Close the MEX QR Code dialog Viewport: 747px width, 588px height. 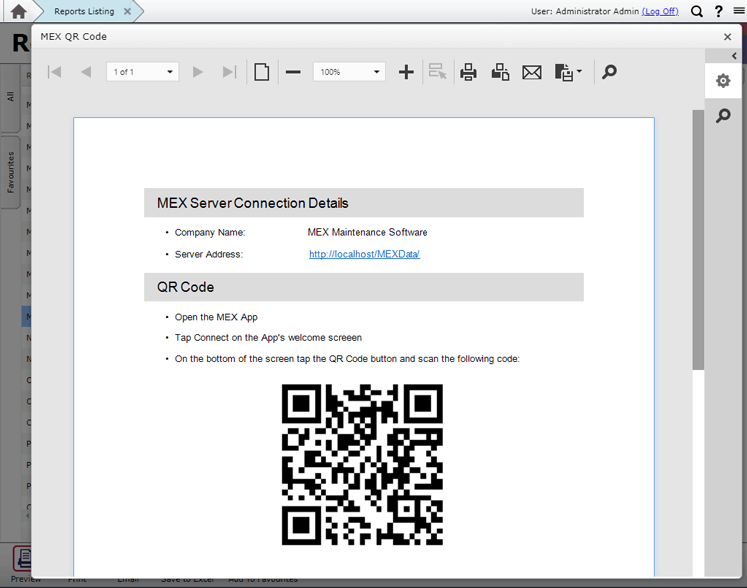tap(727, 37)
